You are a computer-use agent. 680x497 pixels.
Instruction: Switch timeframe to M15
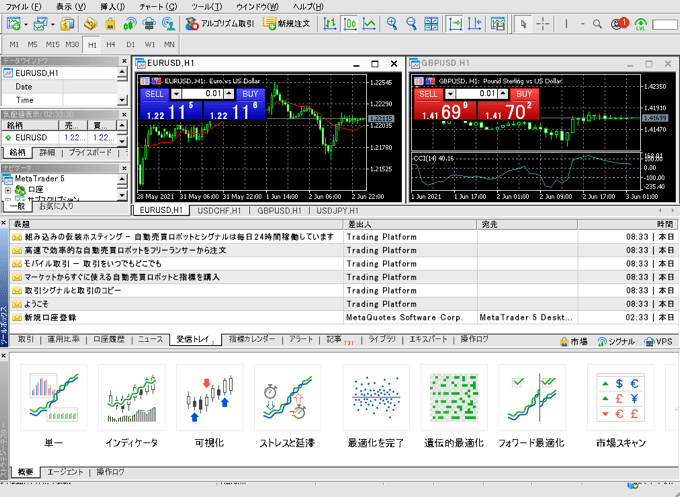(52, 45)
